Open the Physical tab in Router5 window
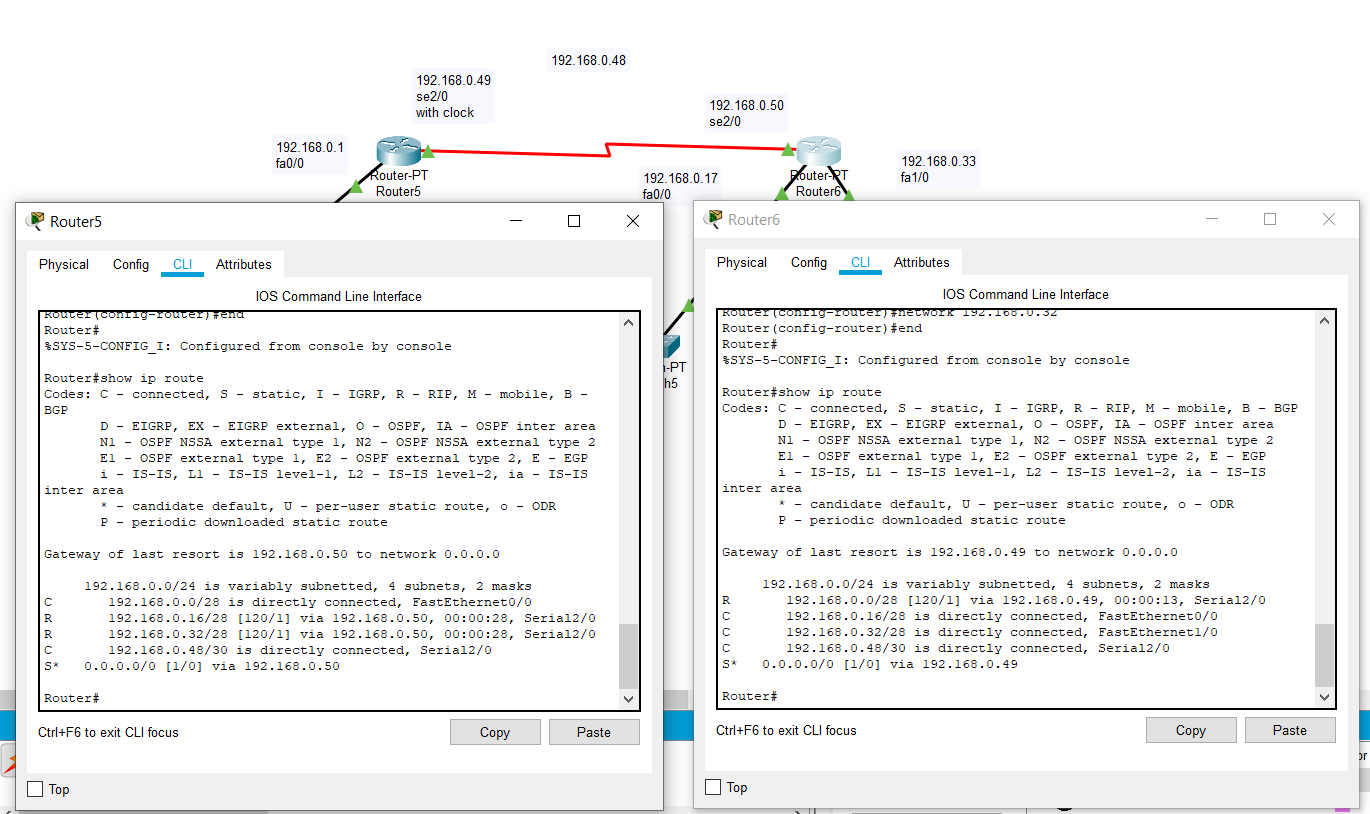Screen dimensions: 1370x814 click(x=64, y=265)
